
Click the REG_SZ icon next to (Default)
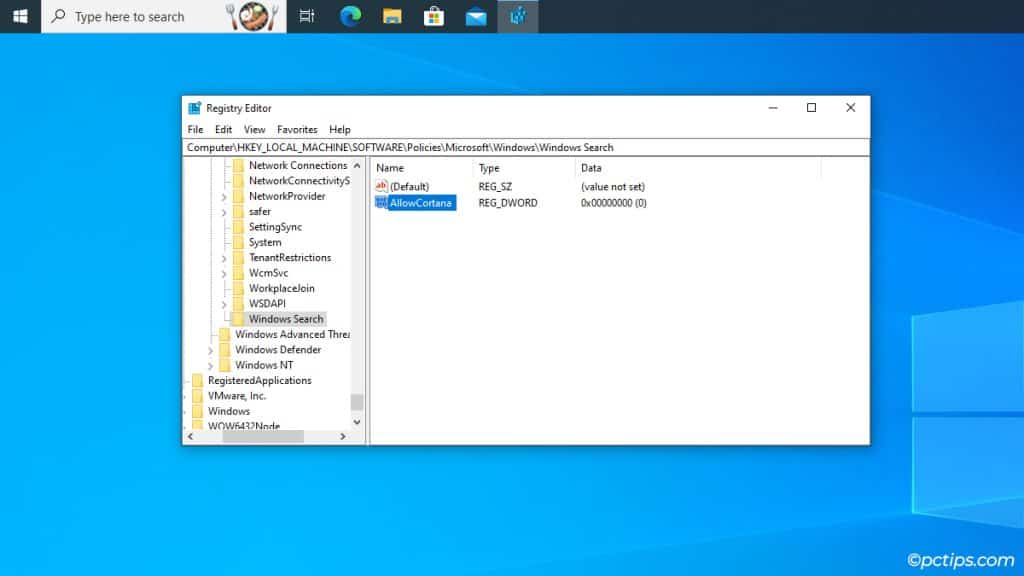[382, 187]
